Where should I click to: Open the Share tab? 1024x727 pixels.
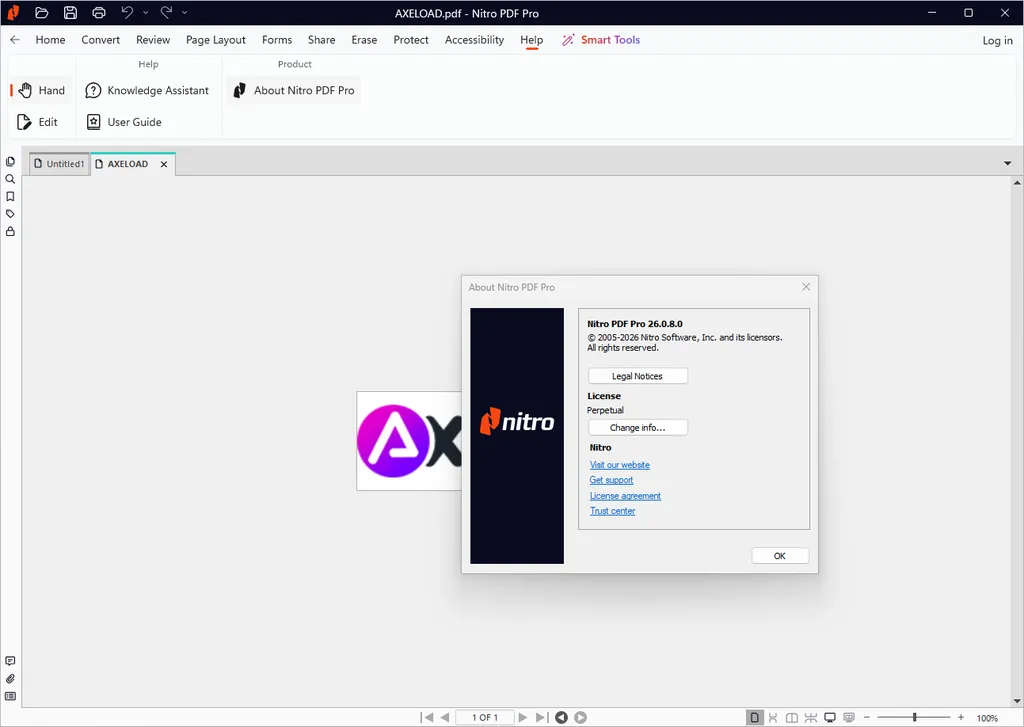[x=321, y=40]
